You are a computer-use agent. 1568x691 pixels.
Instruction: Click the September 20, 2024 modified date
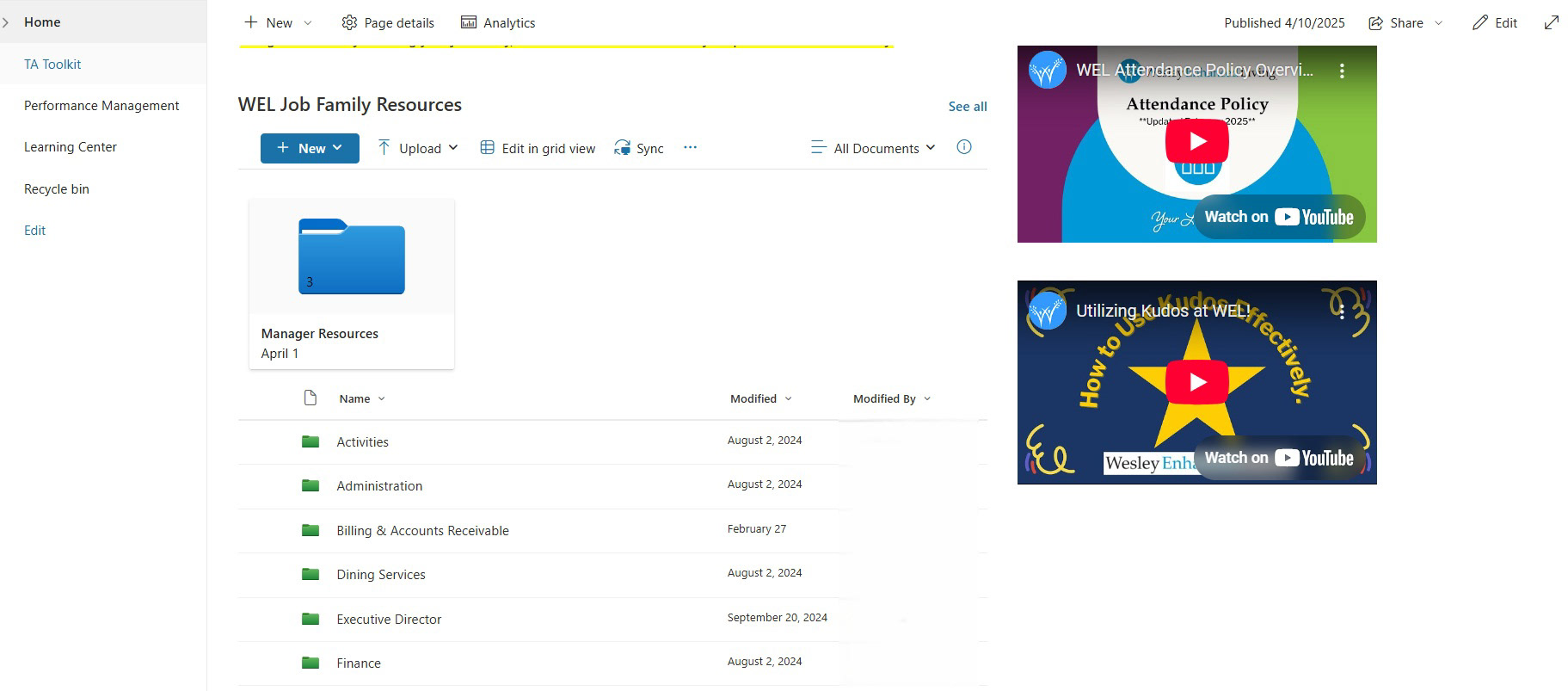click(778, 618)
